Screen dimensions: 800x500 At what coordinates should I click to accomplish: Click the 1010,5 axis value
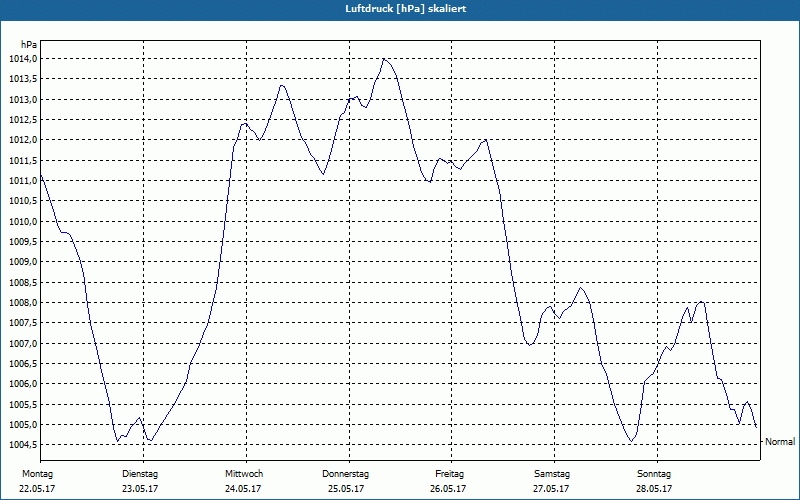point(23,201)
